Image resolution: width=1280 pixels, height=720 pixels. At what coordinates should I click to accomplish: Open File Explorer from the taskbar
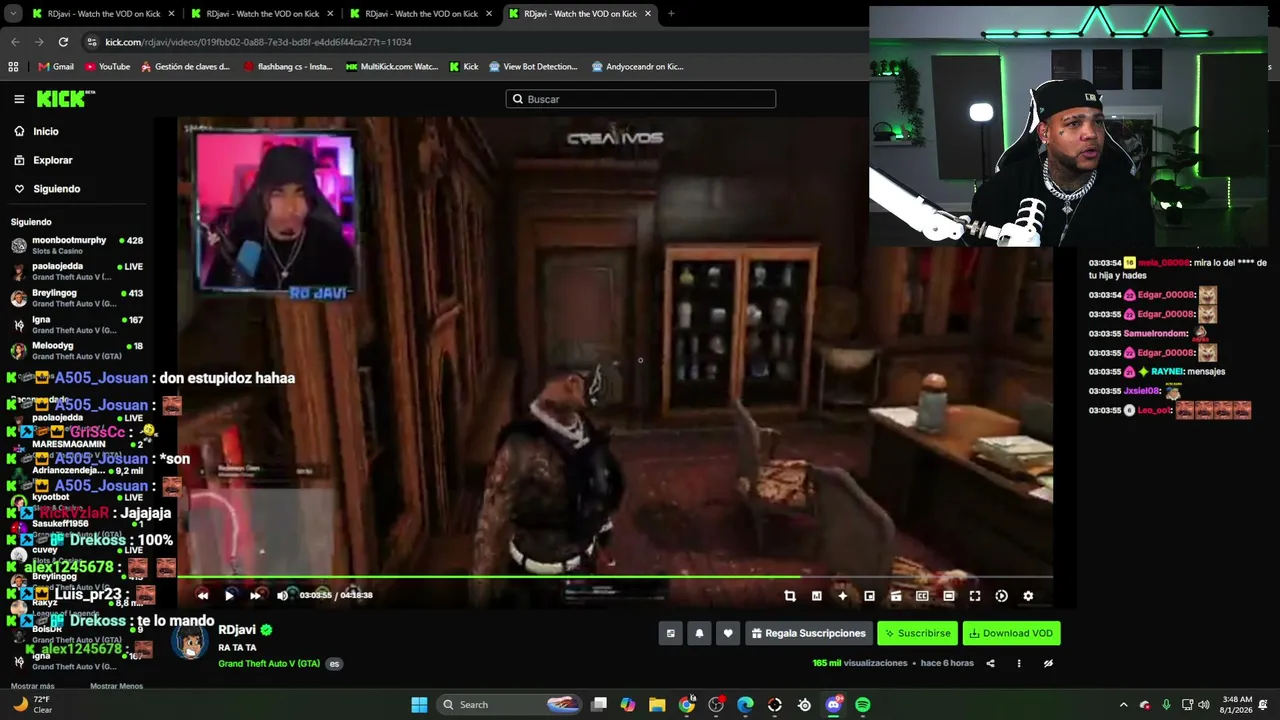[657, 705]
